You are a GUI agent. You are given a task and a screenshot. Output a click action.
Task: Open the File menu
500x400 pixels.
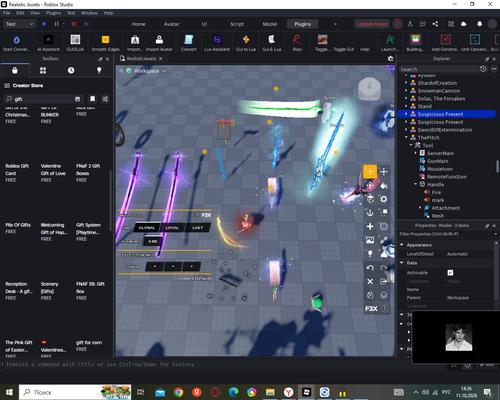[x=7, y=13]
